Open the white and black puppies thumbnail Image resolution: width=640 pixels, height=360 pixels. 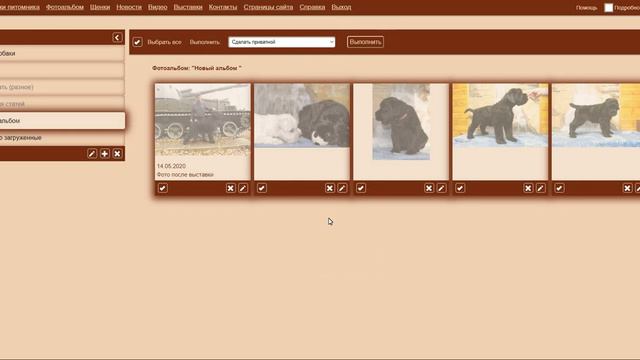(x=302, y=116)
